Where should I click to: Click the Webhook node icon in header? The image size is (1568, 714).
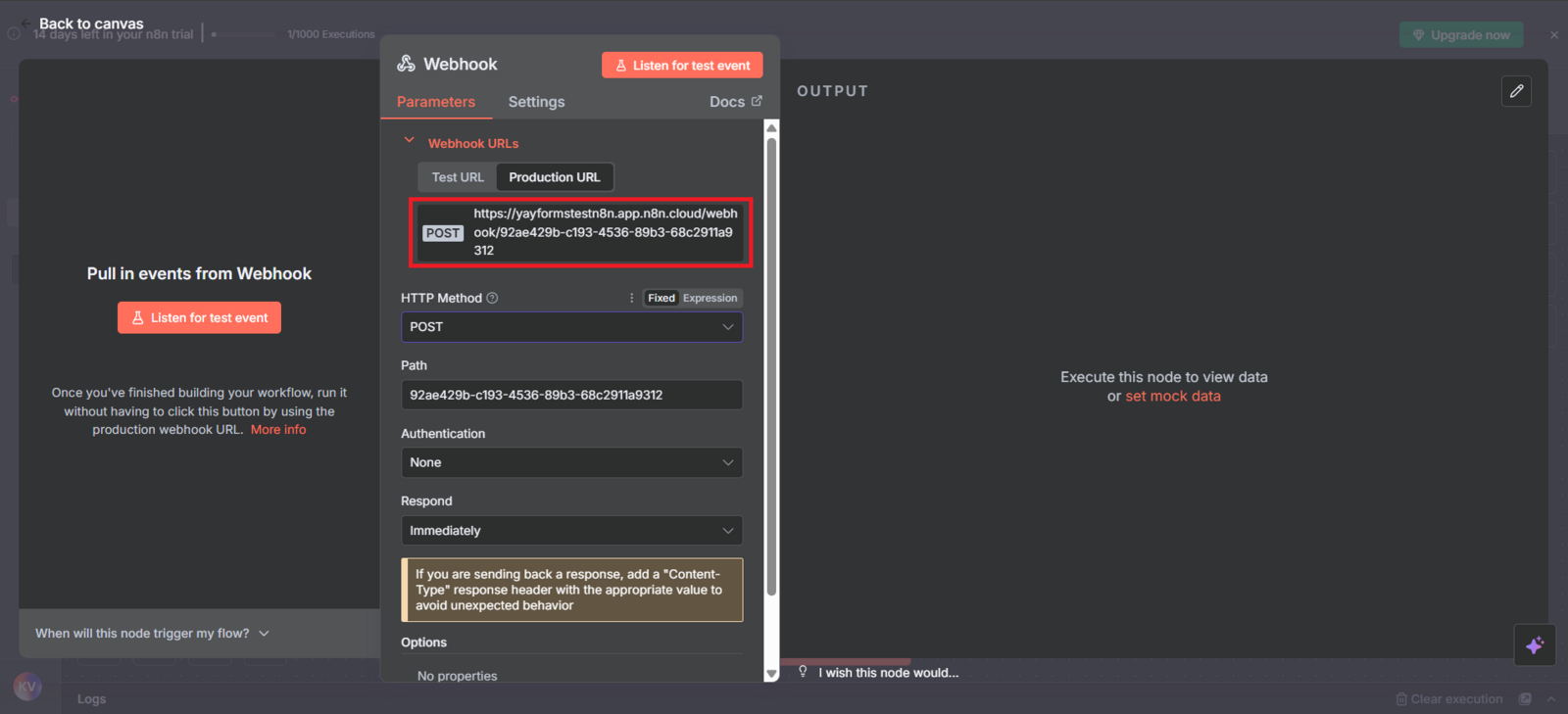[x=406, y=64]
